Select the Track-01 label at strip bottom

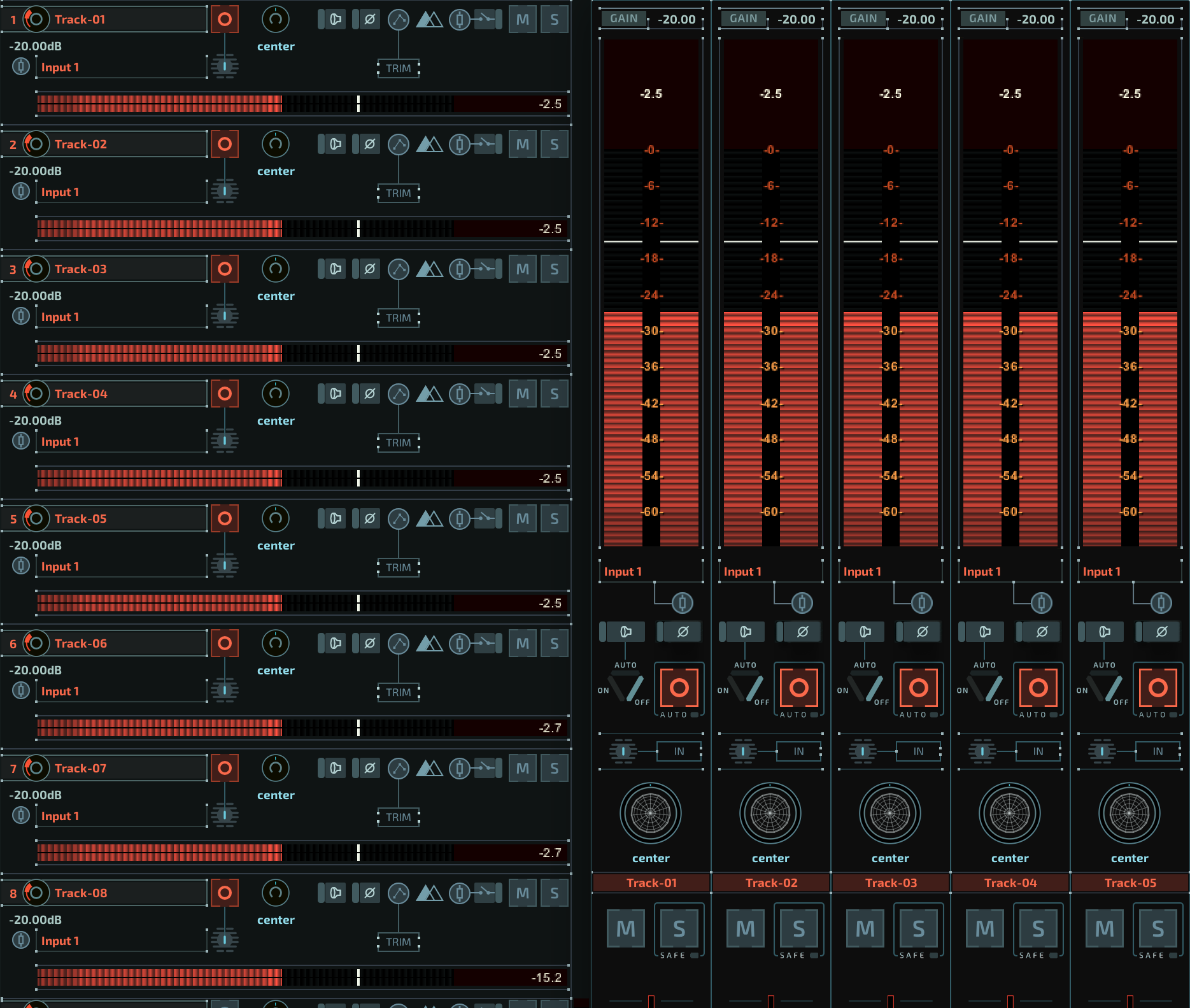click(651, 883)
